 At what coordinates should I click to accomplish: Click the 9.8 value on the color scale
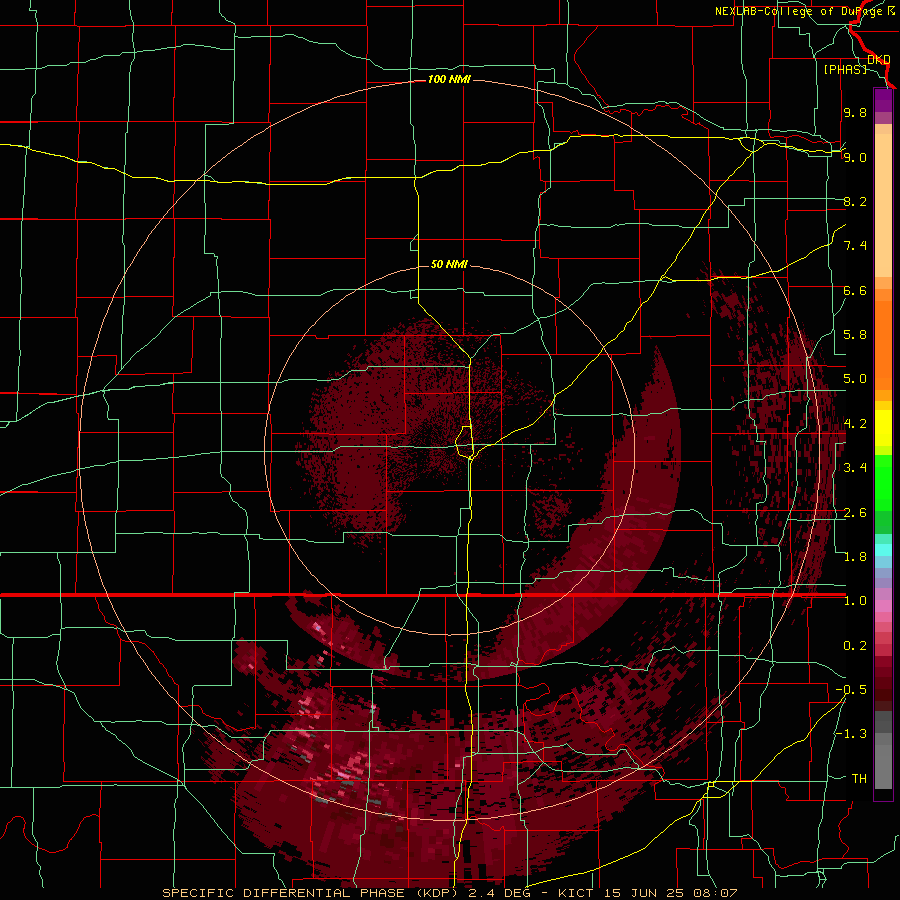(x=855, y=112)
